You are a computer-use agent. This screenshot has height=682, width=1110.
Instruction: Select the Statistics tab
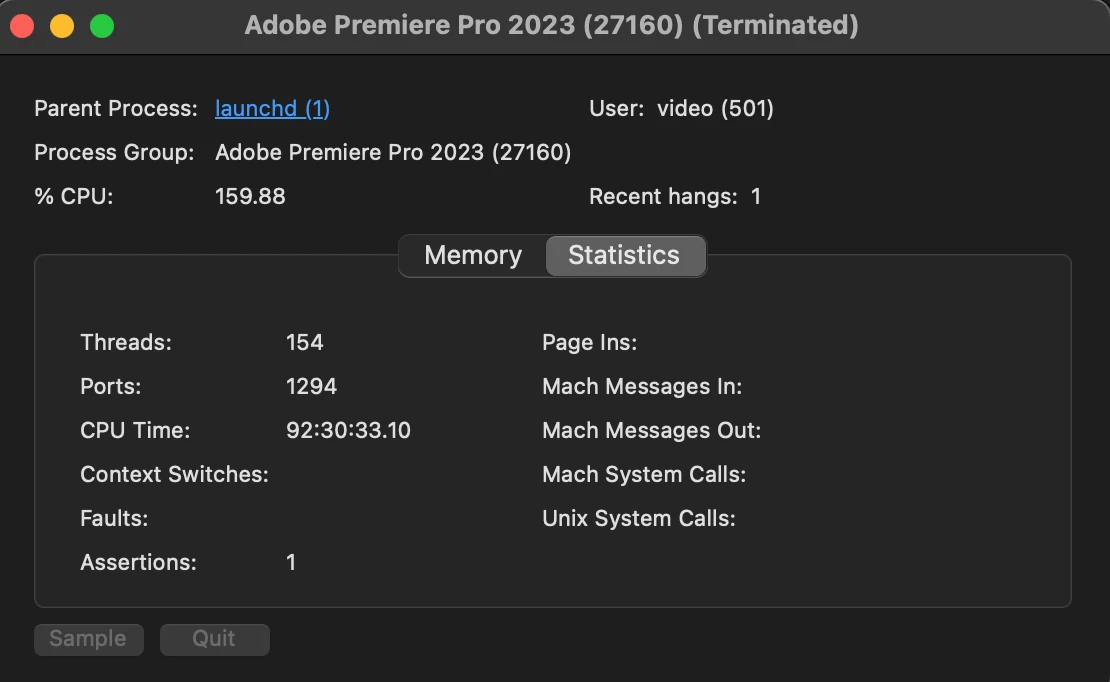pyautogui.click(x=624, y=256)
